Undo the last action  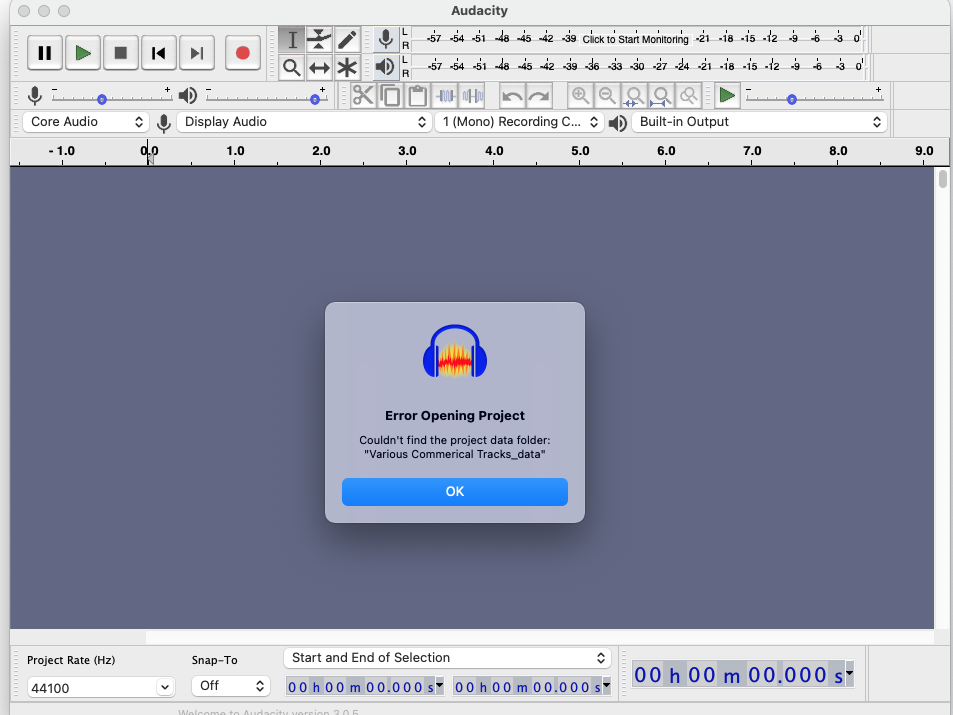pyautogui.click(x=512, y=95)
